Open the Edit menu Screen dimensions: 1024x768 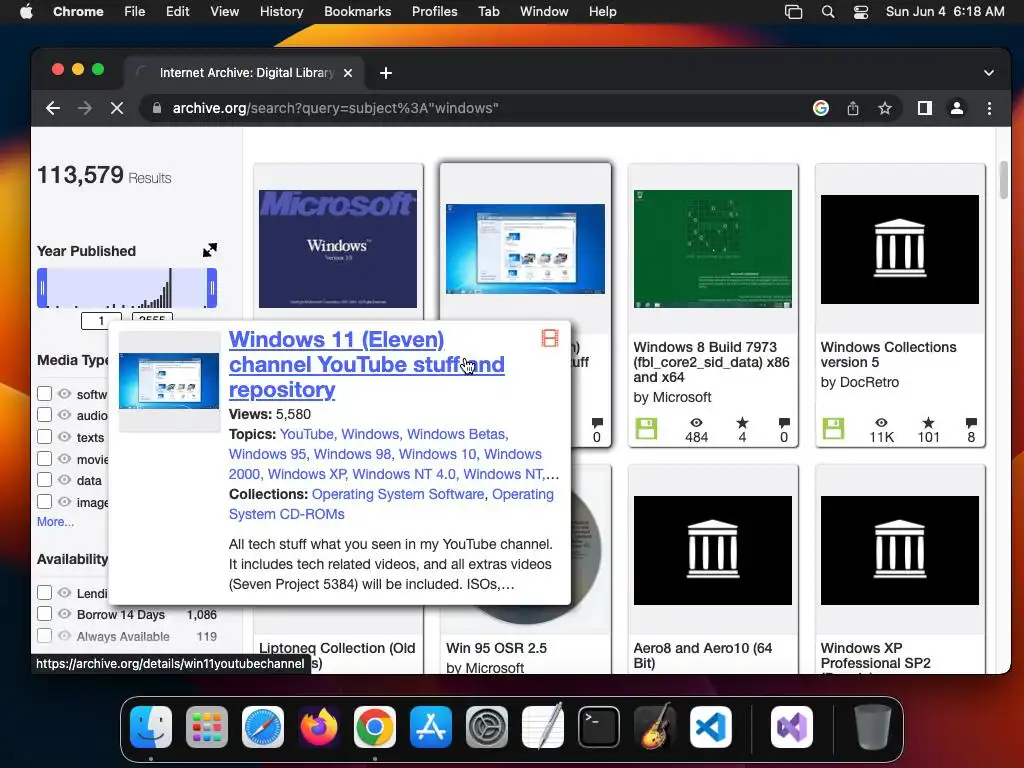click(177, 12)
